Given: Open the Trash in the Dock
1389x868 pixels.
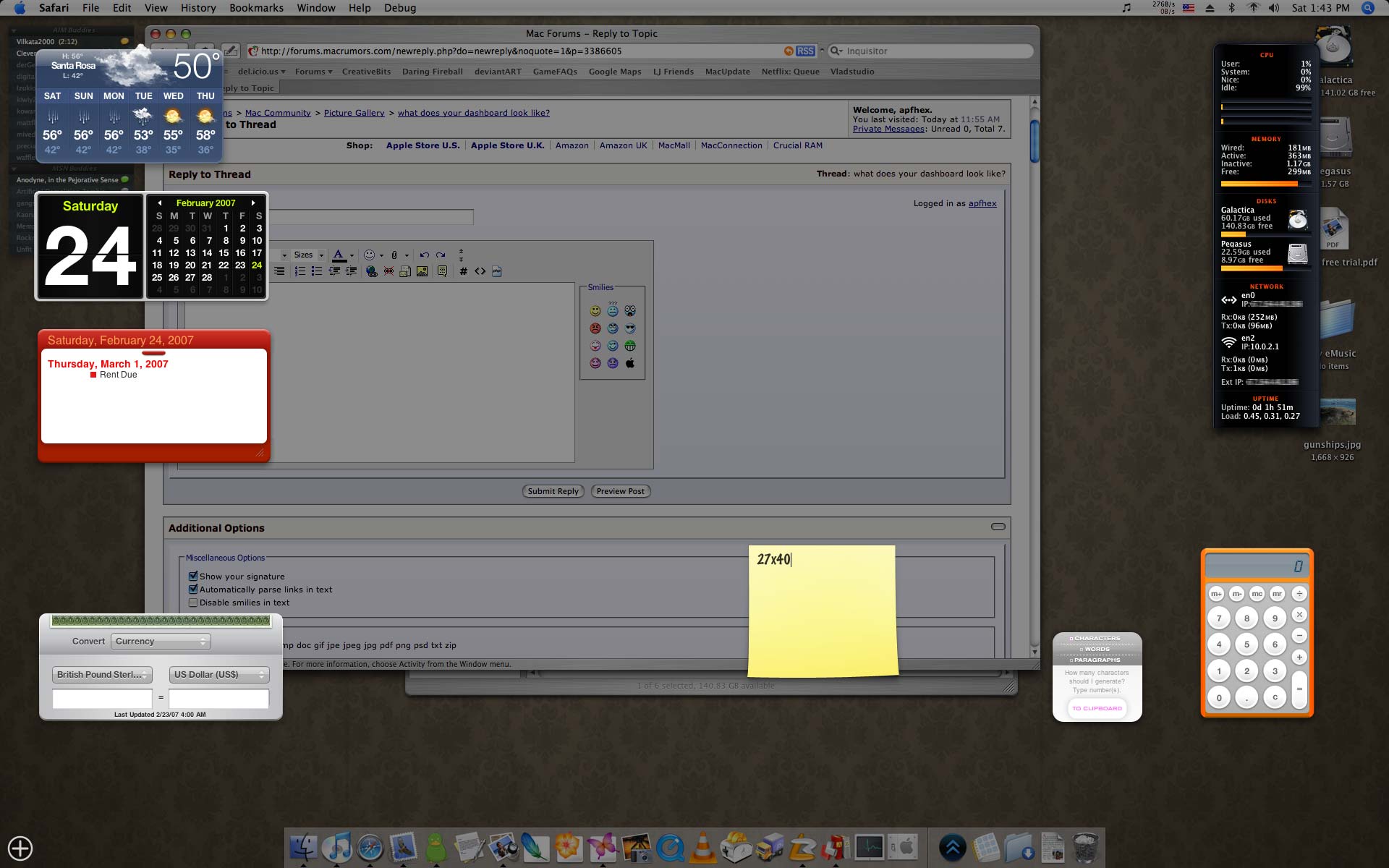Looking at the screenshot, I should coord(1085,847).
